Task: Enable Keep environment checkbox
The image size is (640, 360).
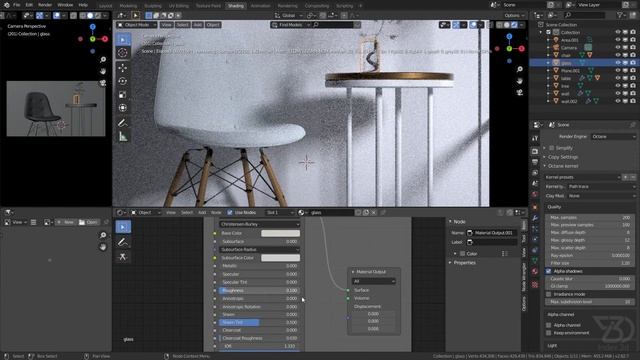Action: click(549, 333)
